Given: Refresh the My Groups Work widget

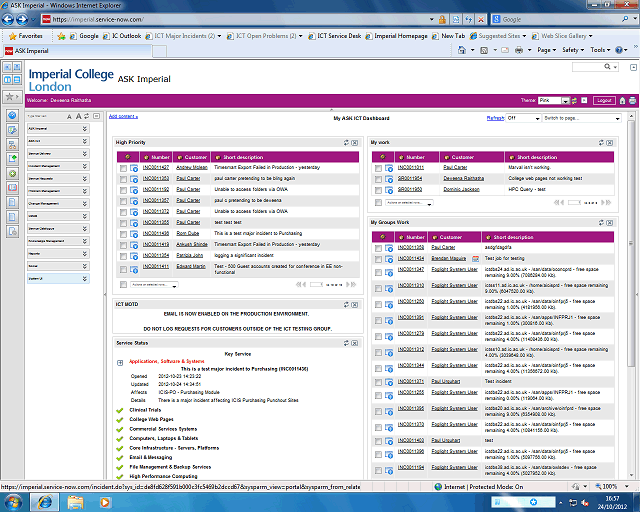Looking at the screenshot, I should (601, 221).
